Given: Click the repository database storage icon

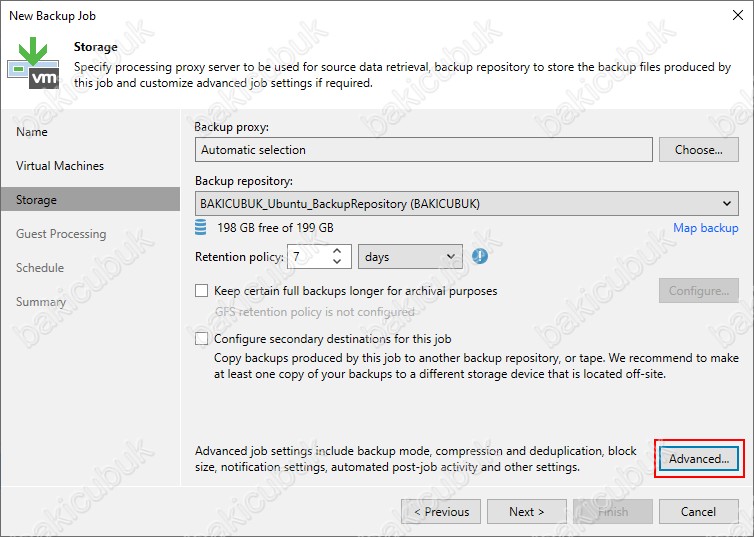Looking at the screenshot, I should (x=201, y=227).
